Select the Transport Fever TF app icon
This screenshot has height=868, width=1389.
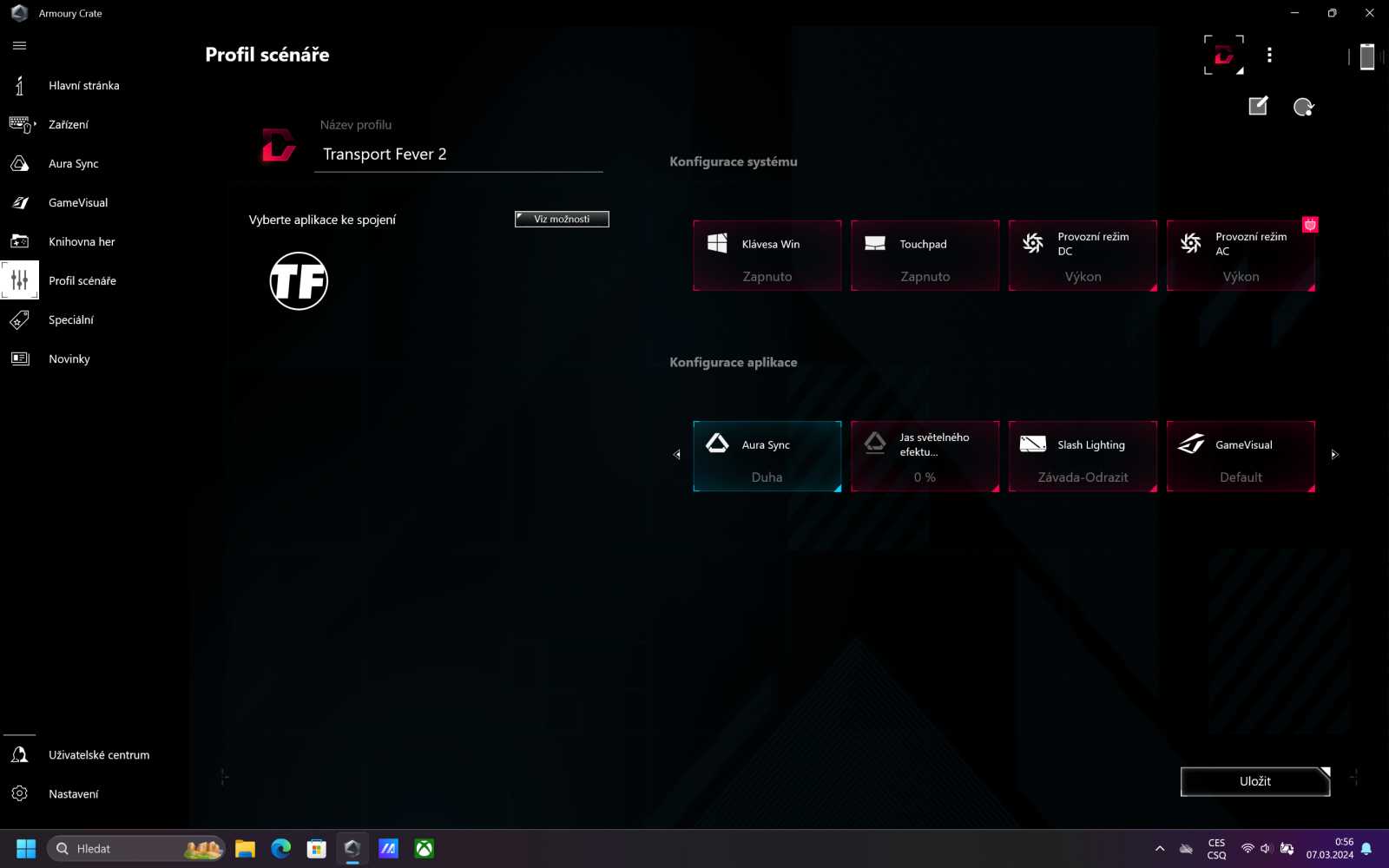pyautogui.click(x=299, y=281)
